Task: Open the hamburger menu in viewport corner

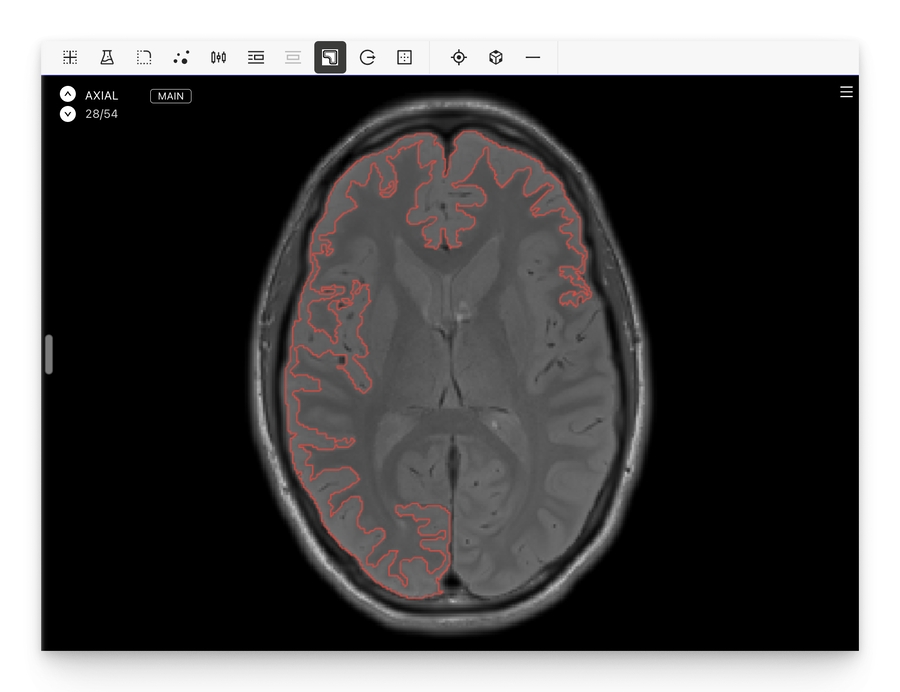Action: tap(846, 92)
